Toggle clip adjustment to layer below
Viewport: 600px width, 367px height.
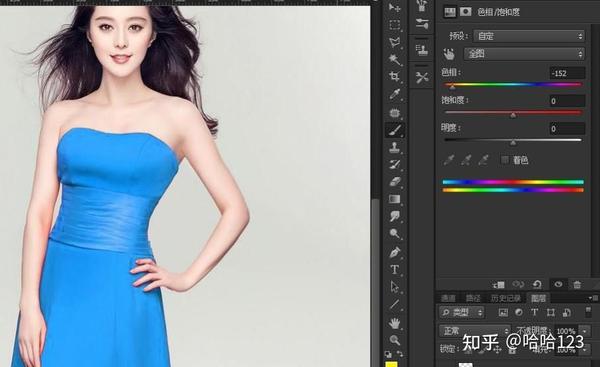coord(499,284)
